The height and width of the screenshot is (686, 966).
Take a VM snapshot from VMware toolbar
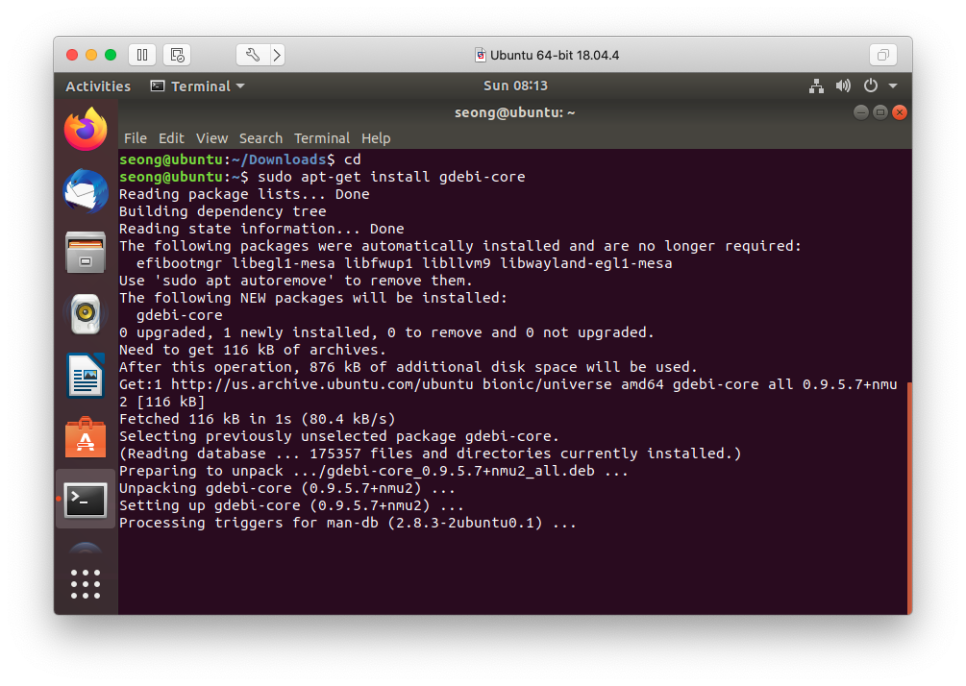coord(177,55)
